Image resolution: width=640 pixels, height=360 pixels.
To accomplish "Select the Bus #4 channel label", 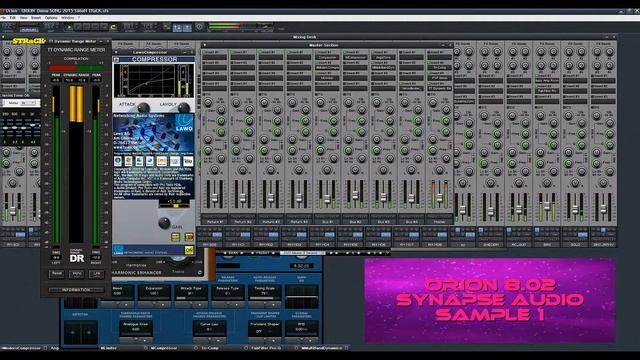I will [411, 222].
